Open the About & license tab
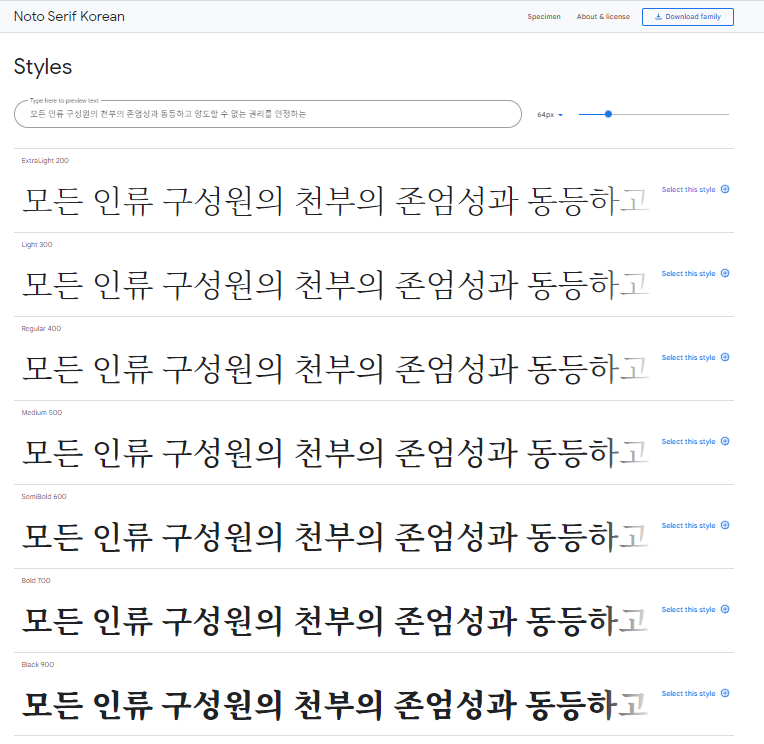Screen dimensions: 764x744 coord(603,17)
